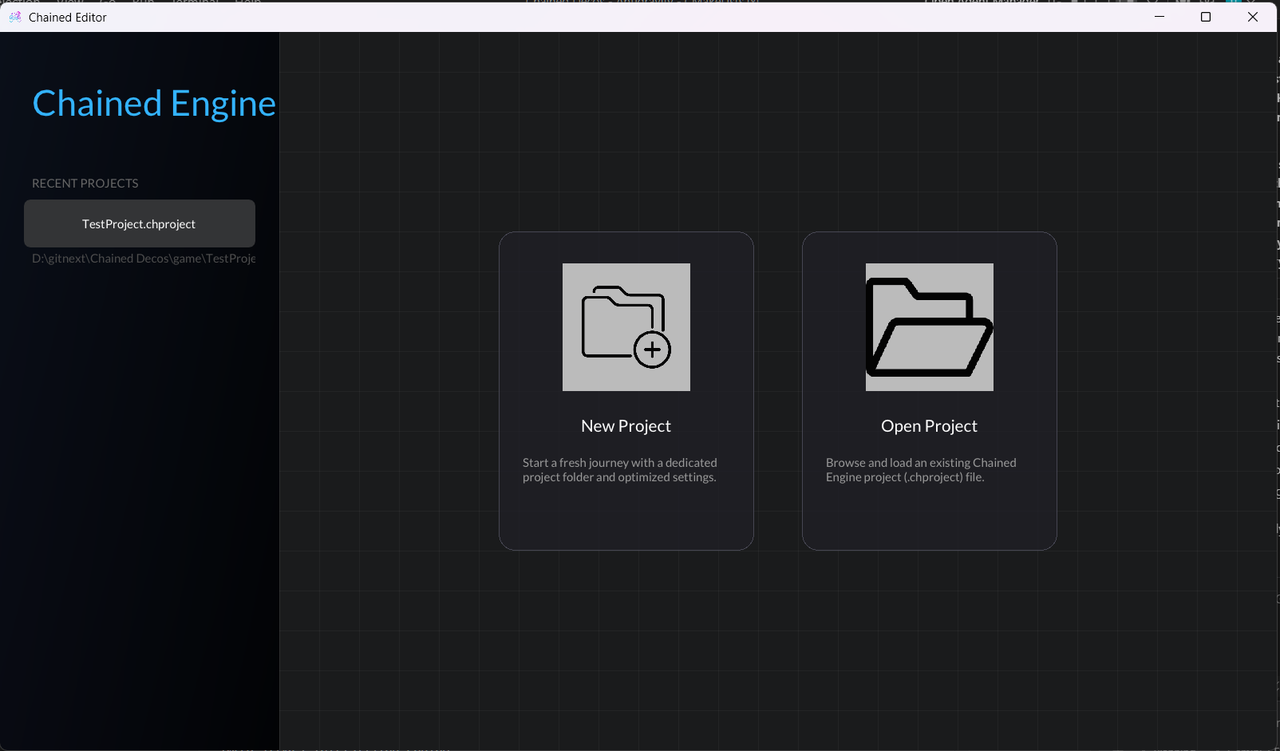Click the minimize window button
Viewport: 1280px width, 751px height.
(x=1158, y=17)
